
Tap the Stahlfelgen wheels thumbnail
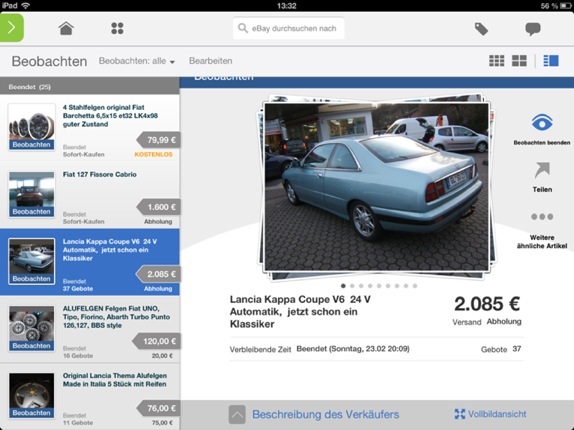point(31,127)
